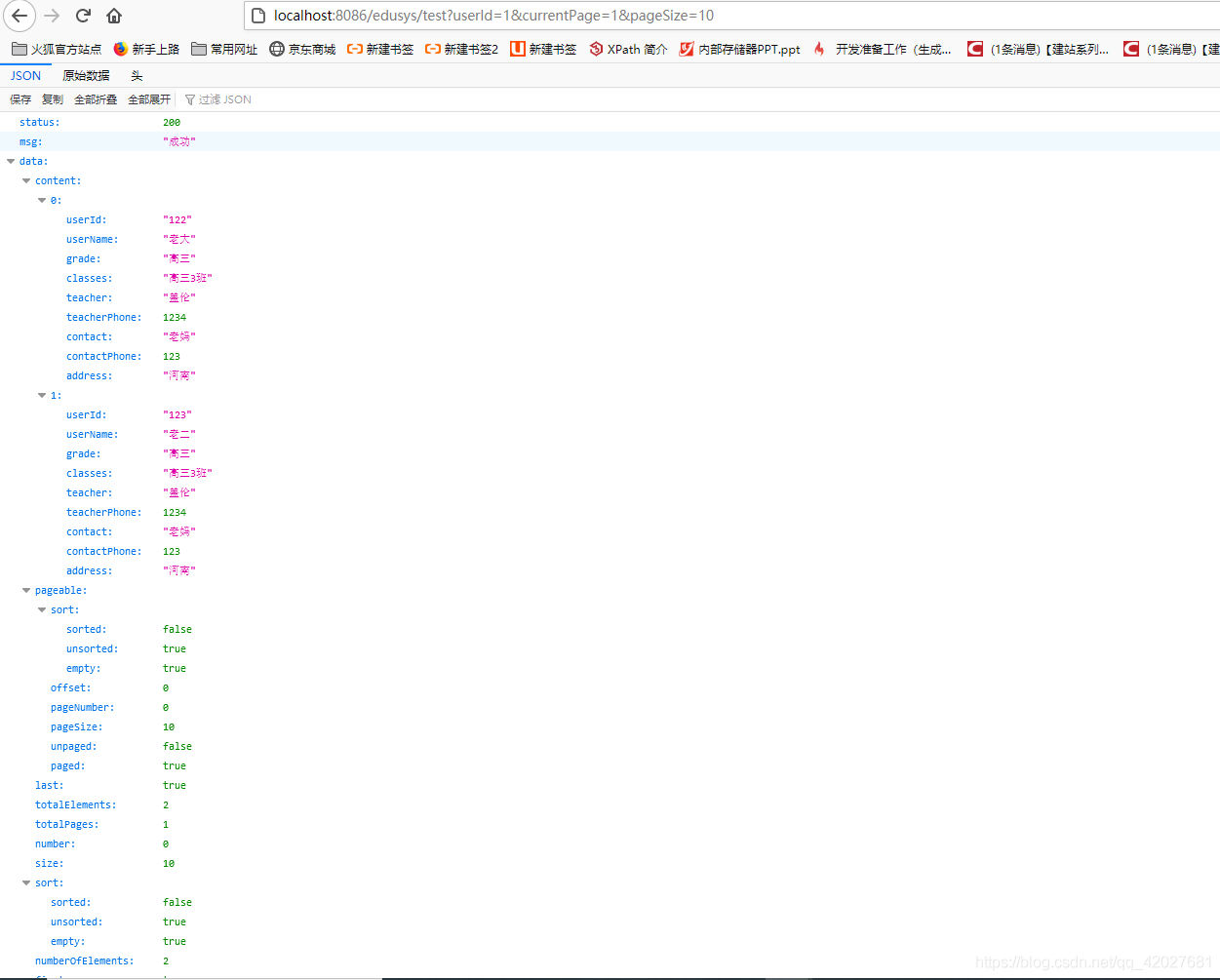Focus the 过滤 JSON filter field

pyautogui.click(x=225, y=99)
